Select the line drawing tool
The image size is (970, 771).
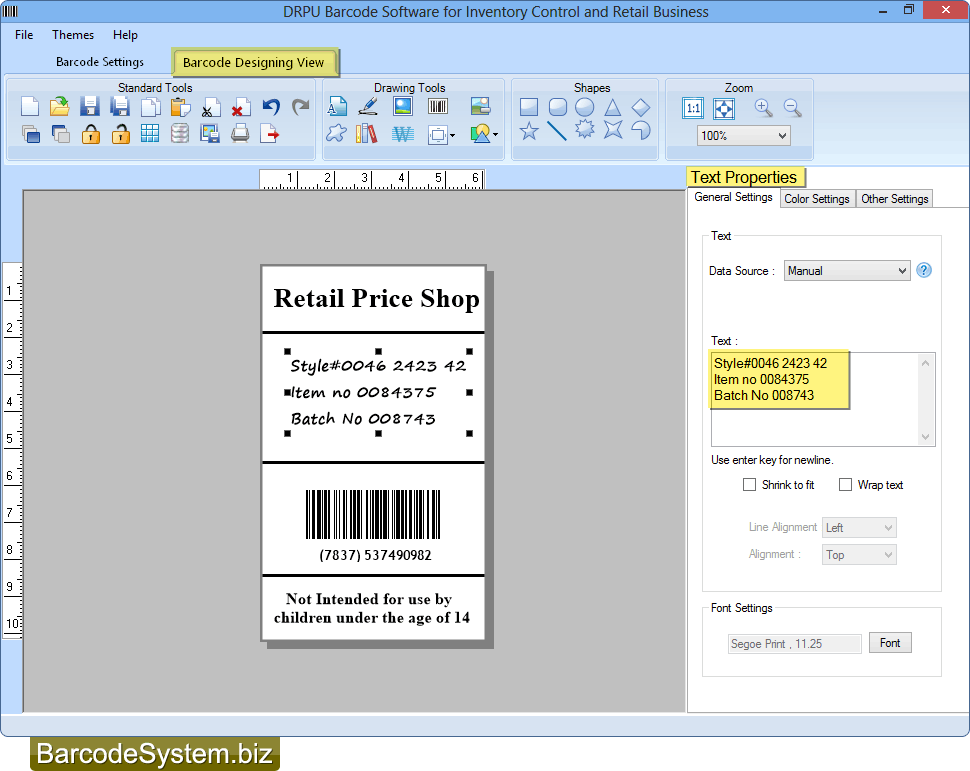557,131
